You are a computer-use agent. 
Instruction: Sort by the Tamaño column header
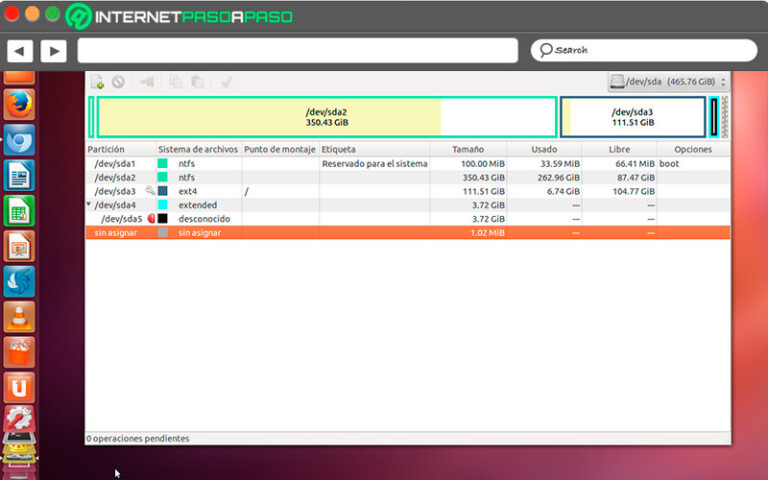[467, 149]
